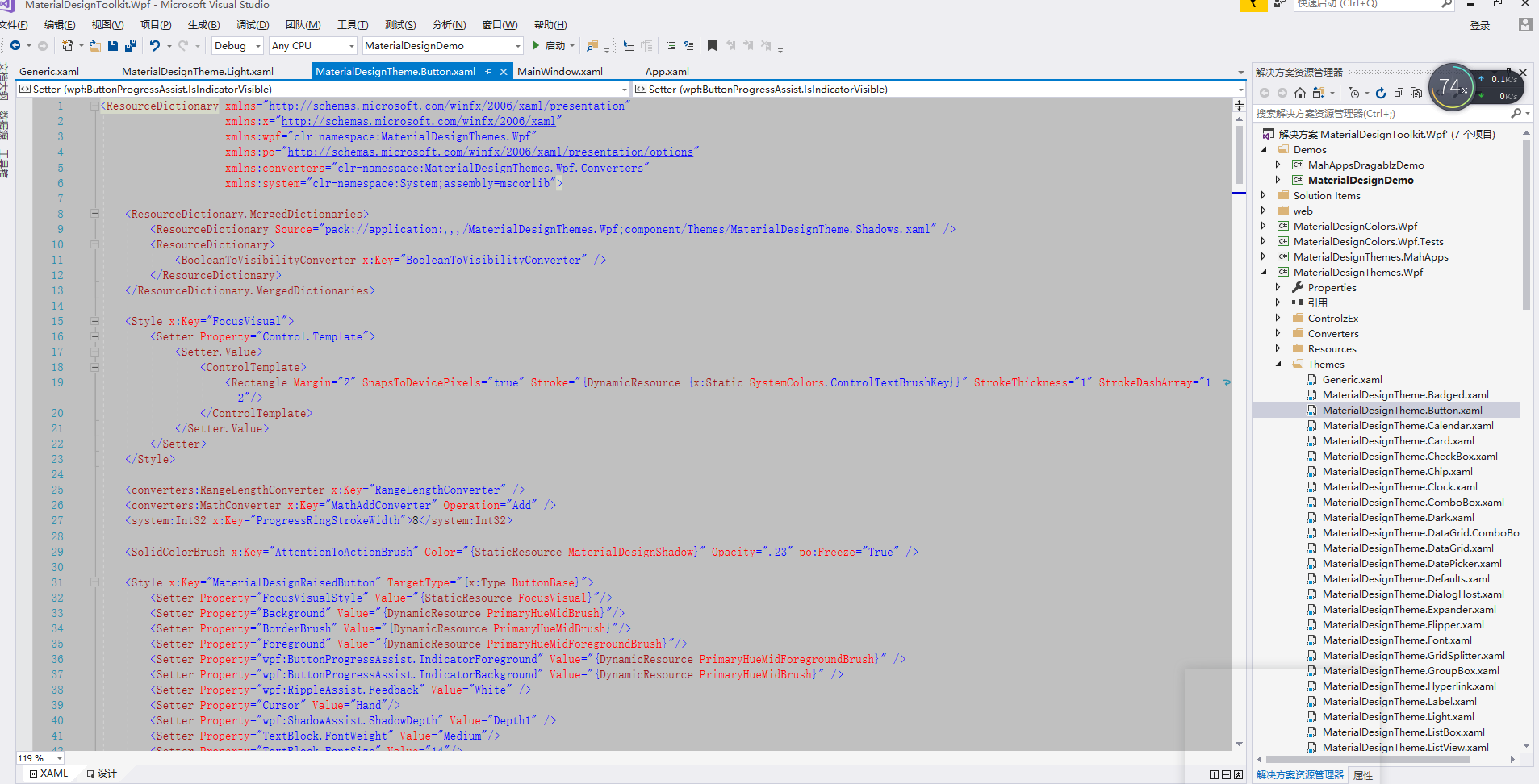Collapse the MaterialDesignRaisedButton style on line 31
1539x784 pixels.
click(94, 582)
